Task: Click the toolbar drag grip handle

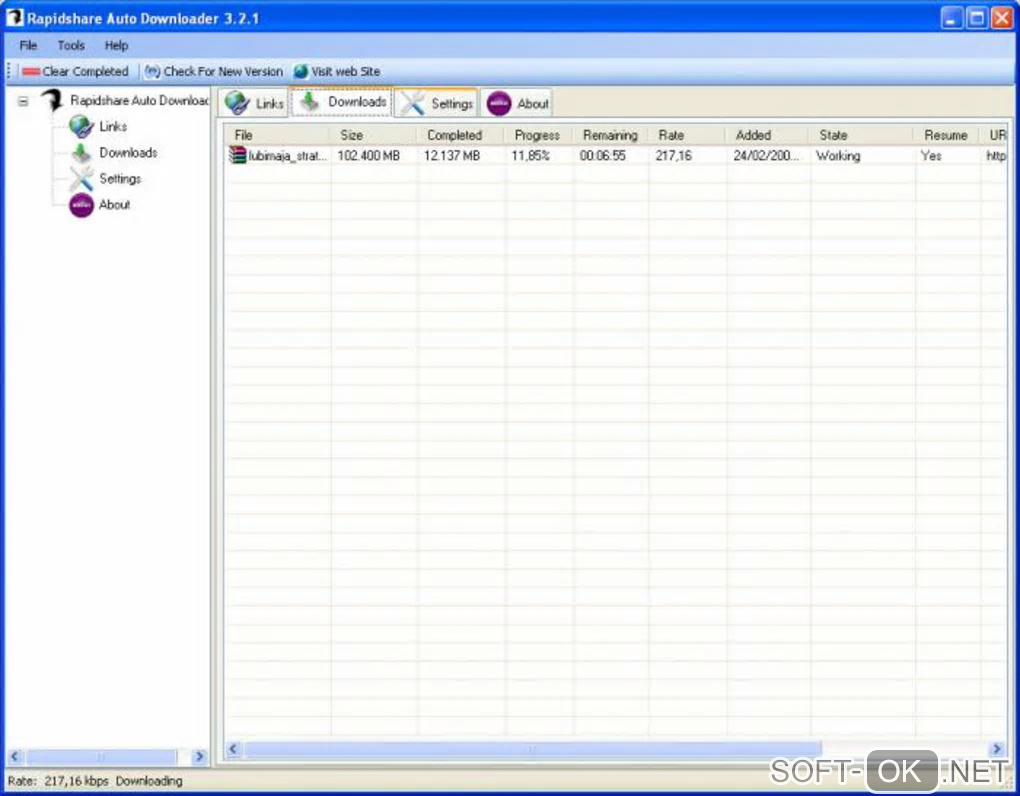Action: tap(9, 71)
